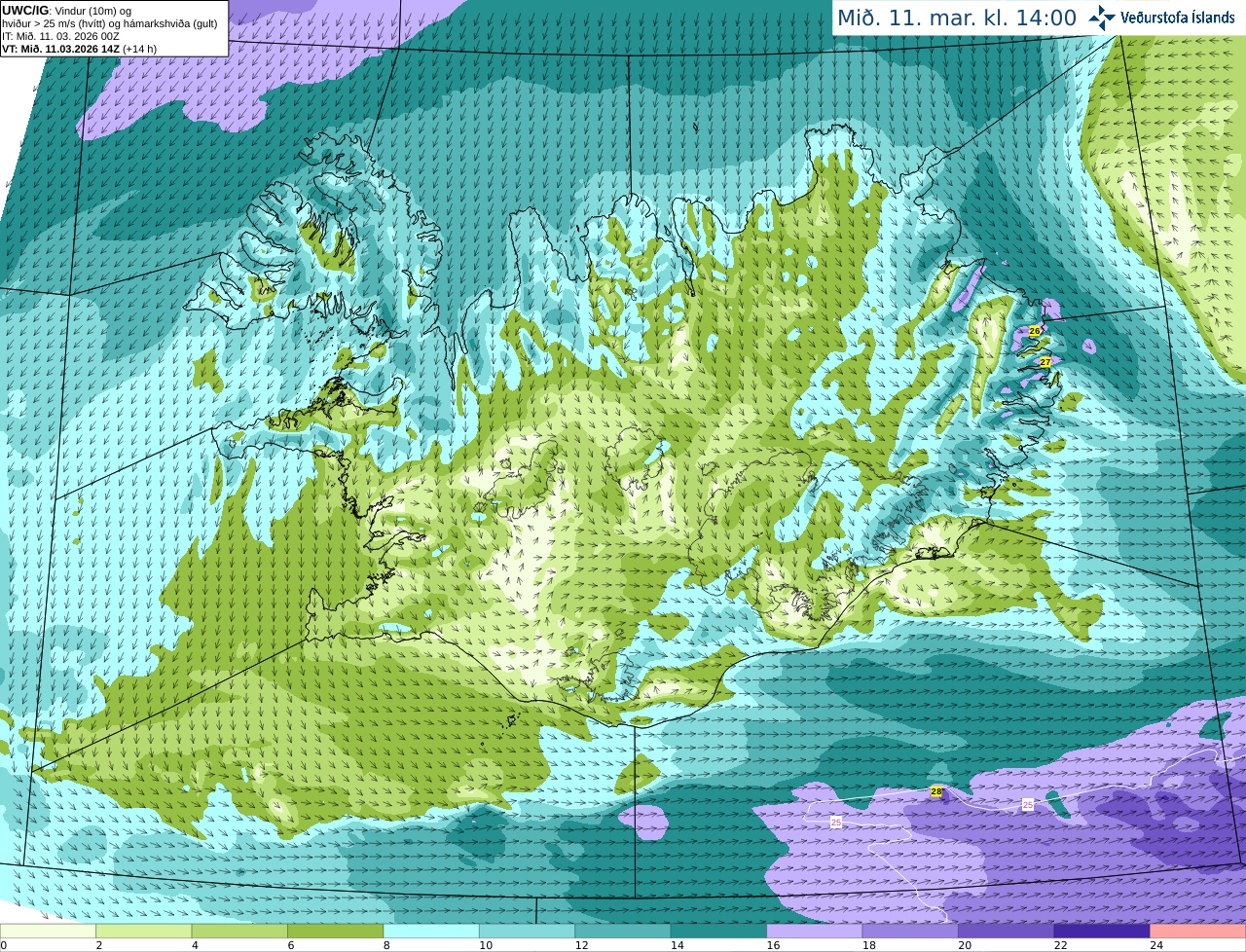The width and height of the screenshot is (1246, 952).
Task: Click the 'UWC/IG: Vindur (10m) og' title line
Action: coord(67,11)
